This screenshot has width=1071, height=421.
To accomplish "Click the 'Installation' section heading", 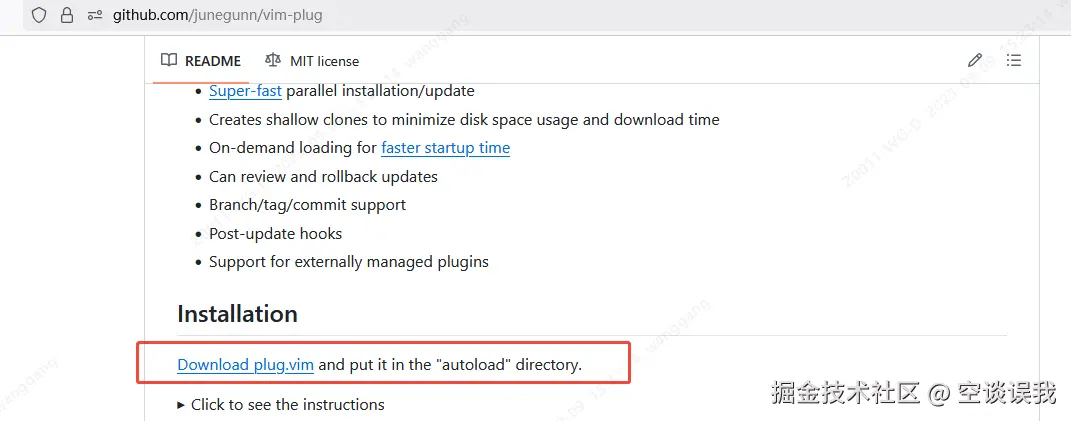I will pyautogui.click(x=237, y=314).
